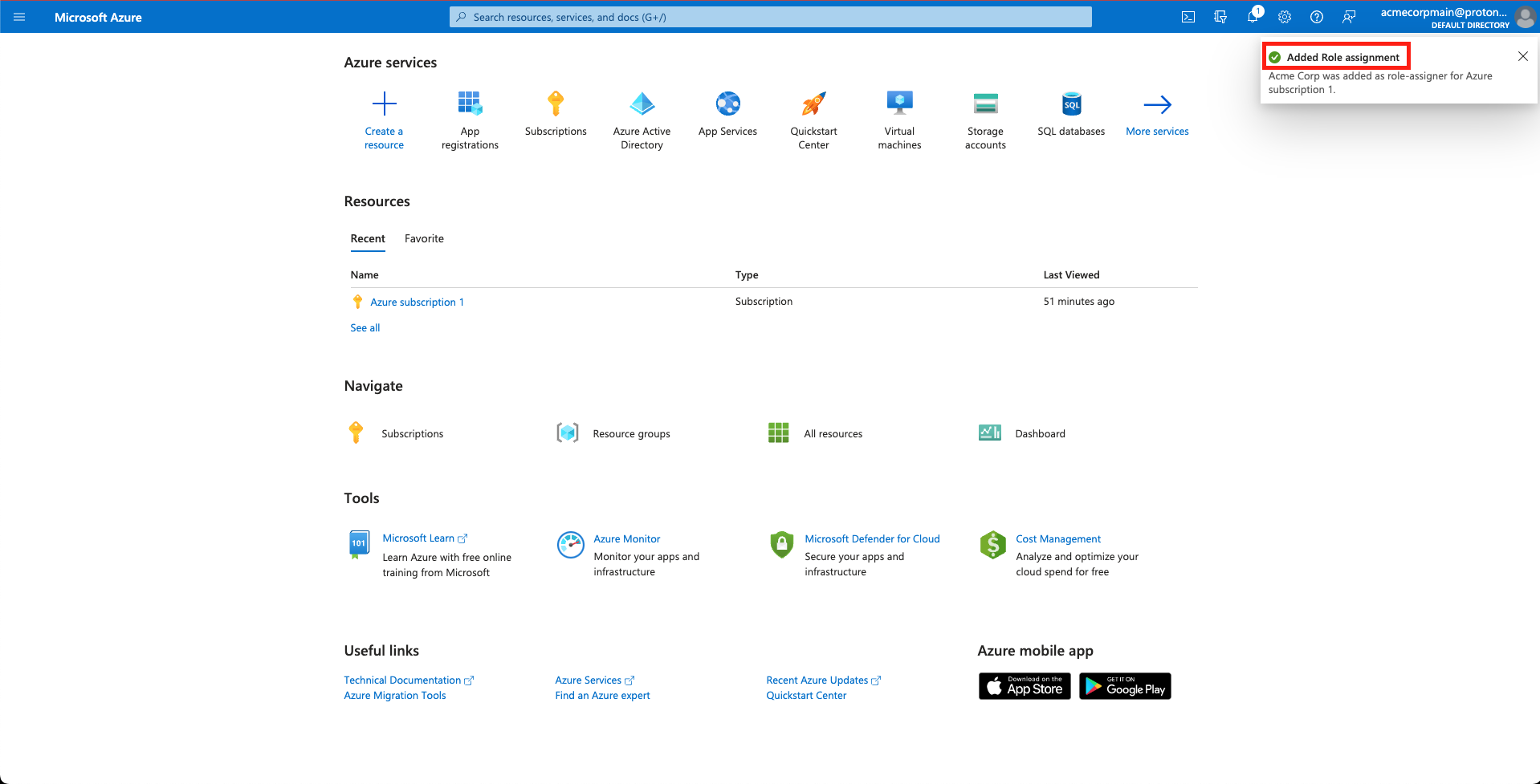Image resolution: width=1540 pixels, height=784 pixels.
Task: Open Microsoft Defender for Cloud link
Action: [872, 538]
